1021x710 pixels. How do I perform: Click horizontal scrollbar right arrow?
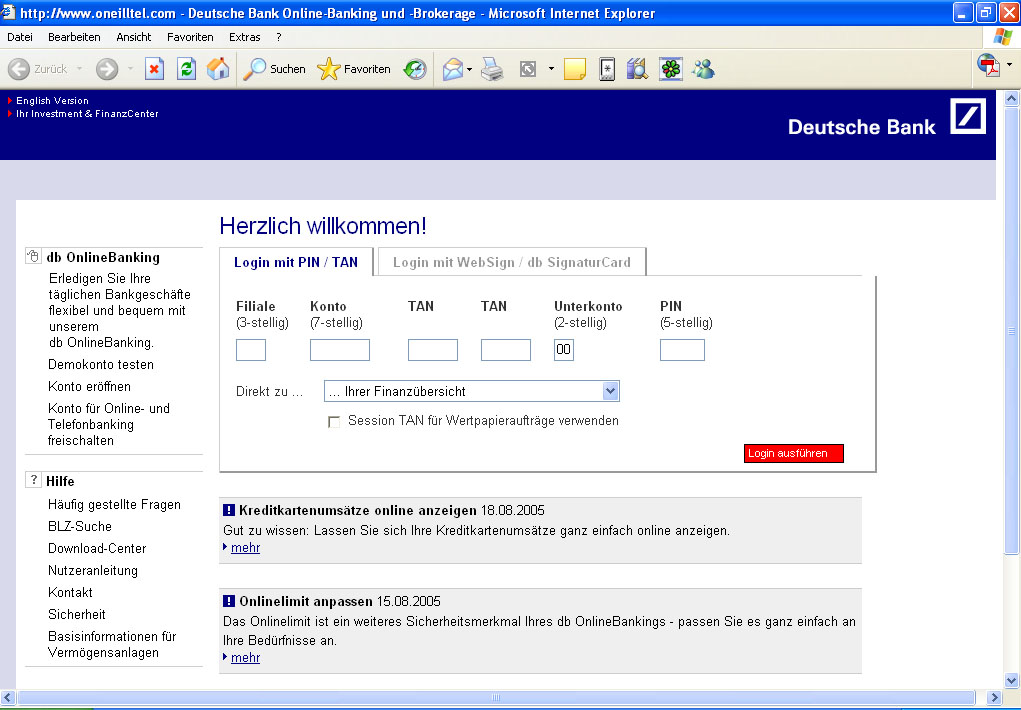point(994,698)
